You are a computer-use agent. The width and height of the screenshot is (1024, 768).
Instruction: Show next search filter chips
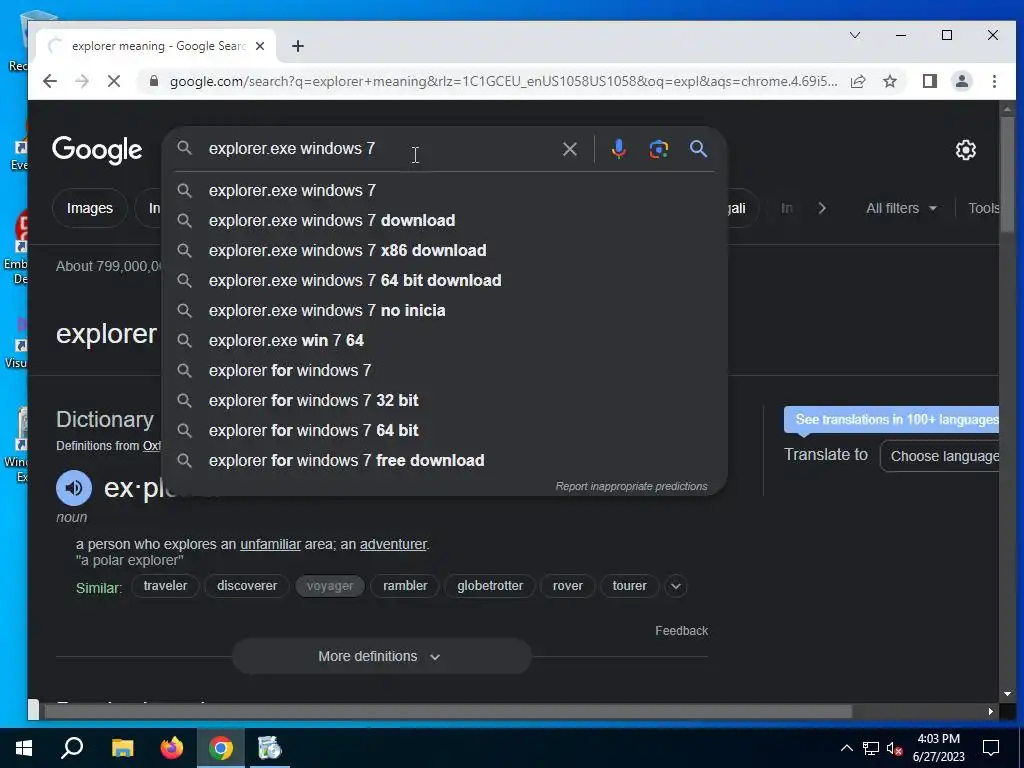pos(822,208)
